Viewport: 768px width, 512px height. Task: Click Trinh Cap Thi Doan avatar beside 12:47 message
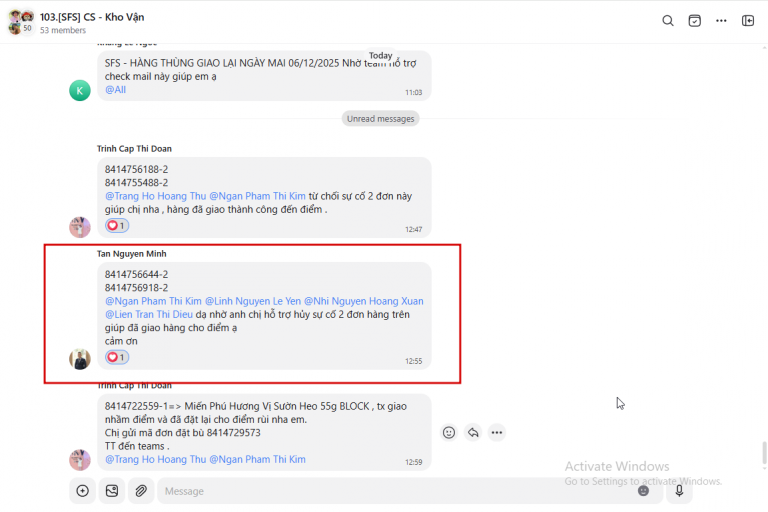pos(80,227)
